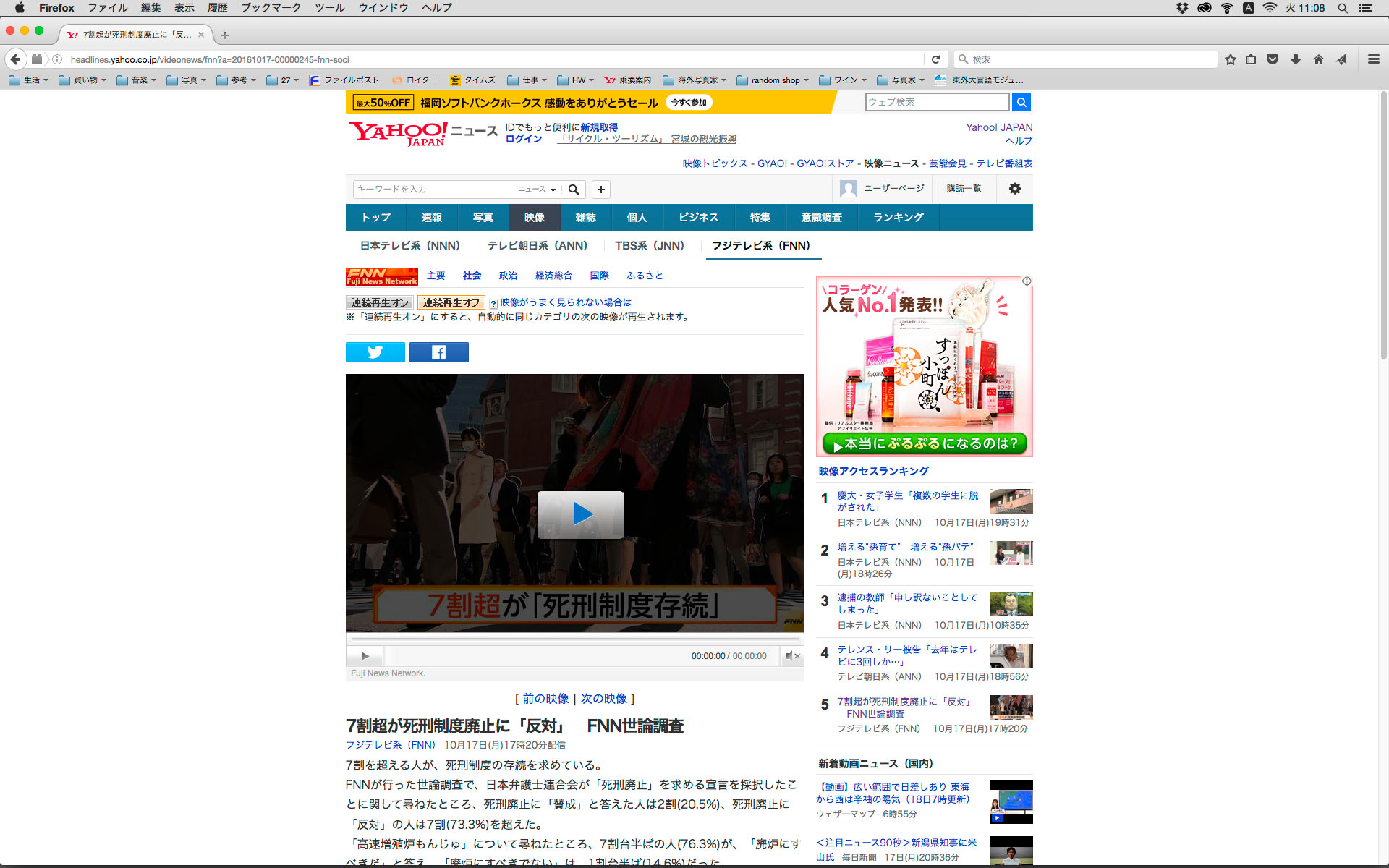The width and height of the screenshot is (1389, 868).
Task: Go to the next video link (次の映像)
Action: click(603, 699)
